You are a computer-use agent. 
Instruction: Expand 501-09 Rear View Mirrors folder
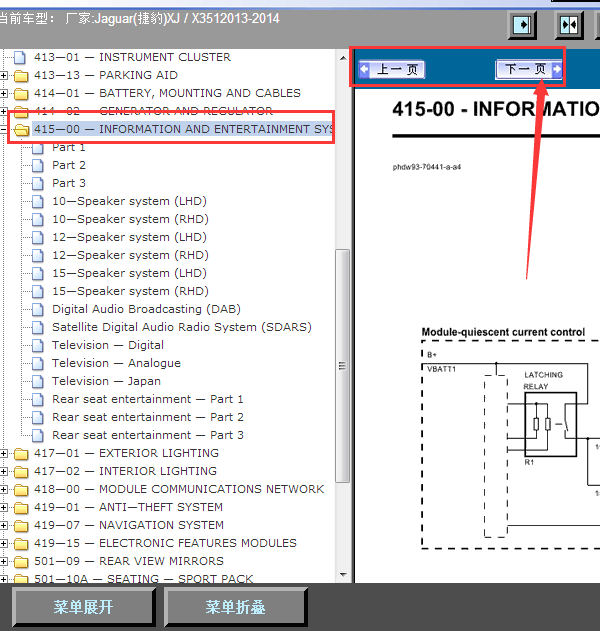point(4,561)
